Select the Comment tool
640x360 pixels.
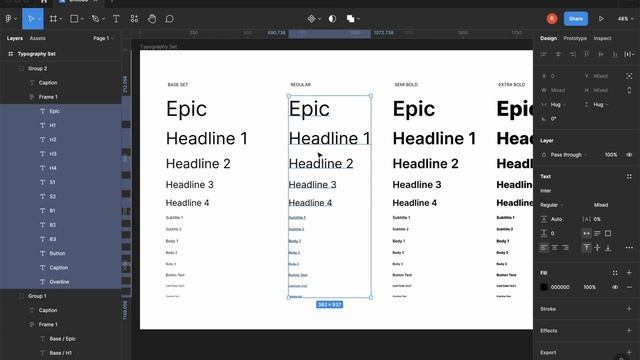click(x=169, y=19)
